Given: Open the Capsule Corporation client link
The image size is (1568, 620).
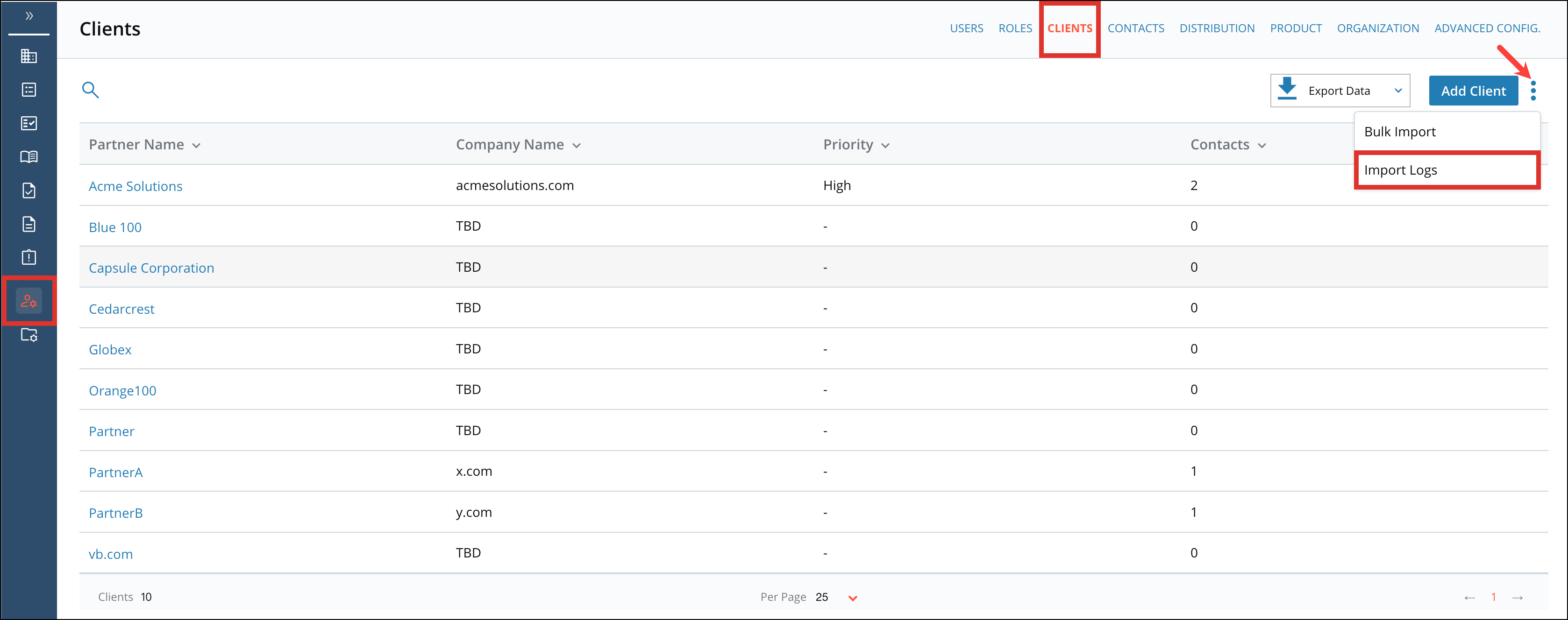Looking at the screenshot, I should tap(151, 268).
